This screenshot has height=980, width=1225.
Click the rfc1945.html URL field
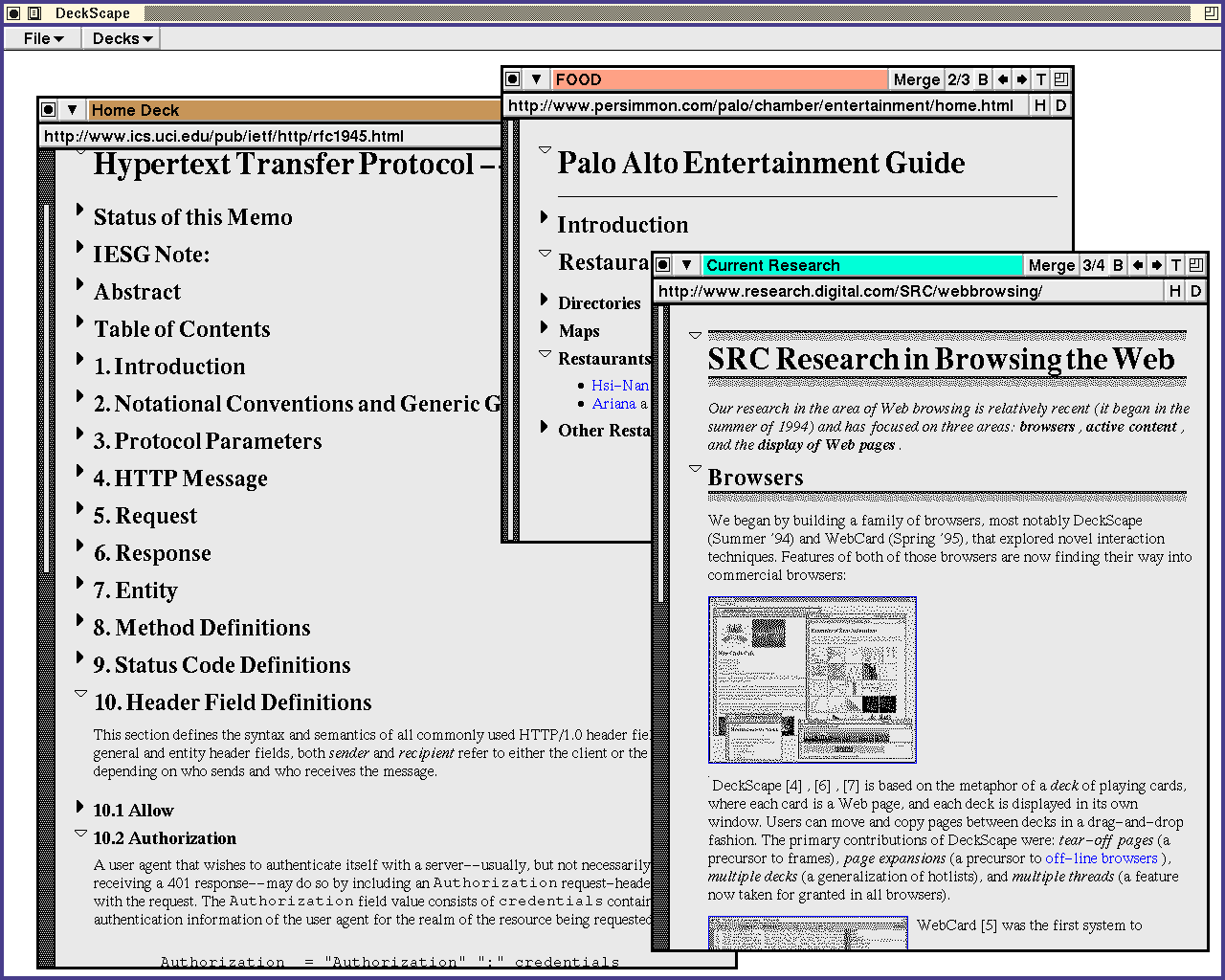coord(271,136)
